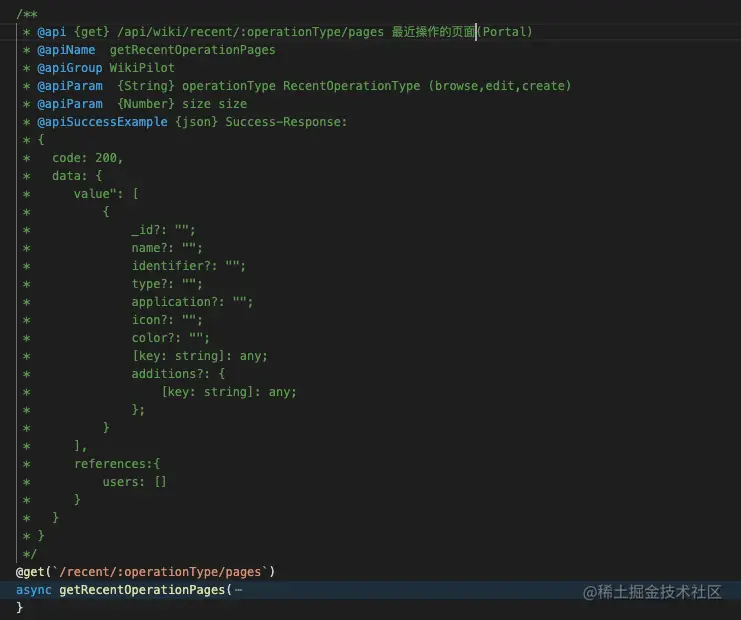Click the @apiSuccessExample tag

coord(102,121)
